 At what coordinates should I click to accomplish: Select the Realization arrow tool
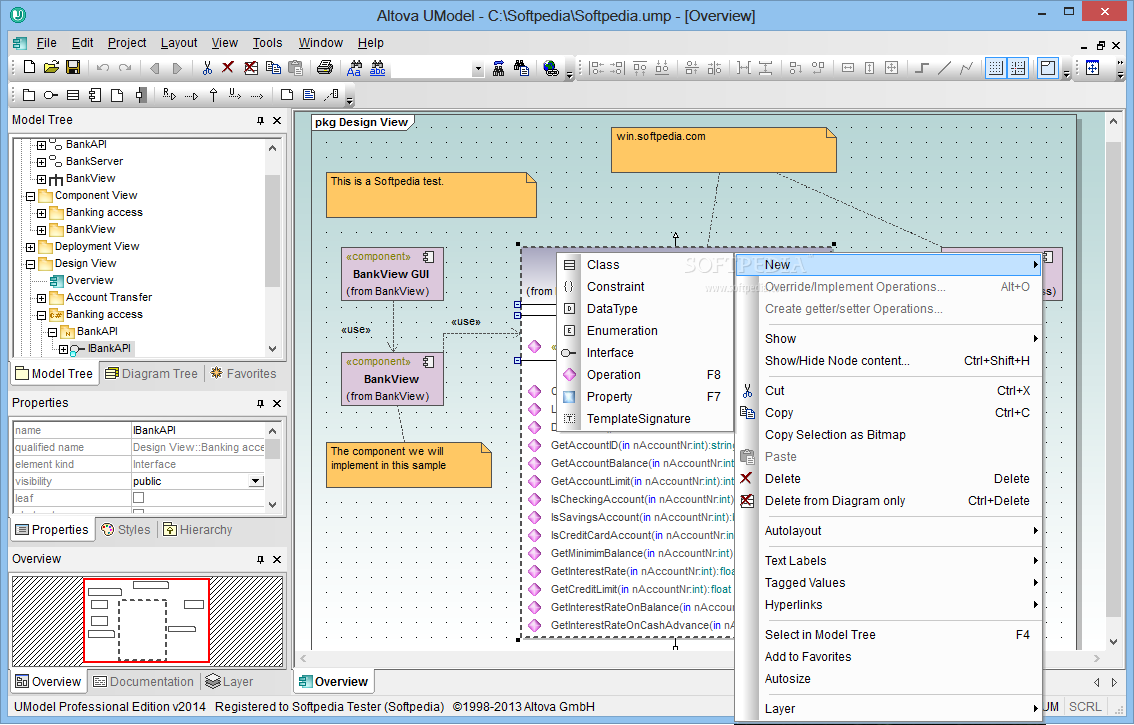point(169,95)
